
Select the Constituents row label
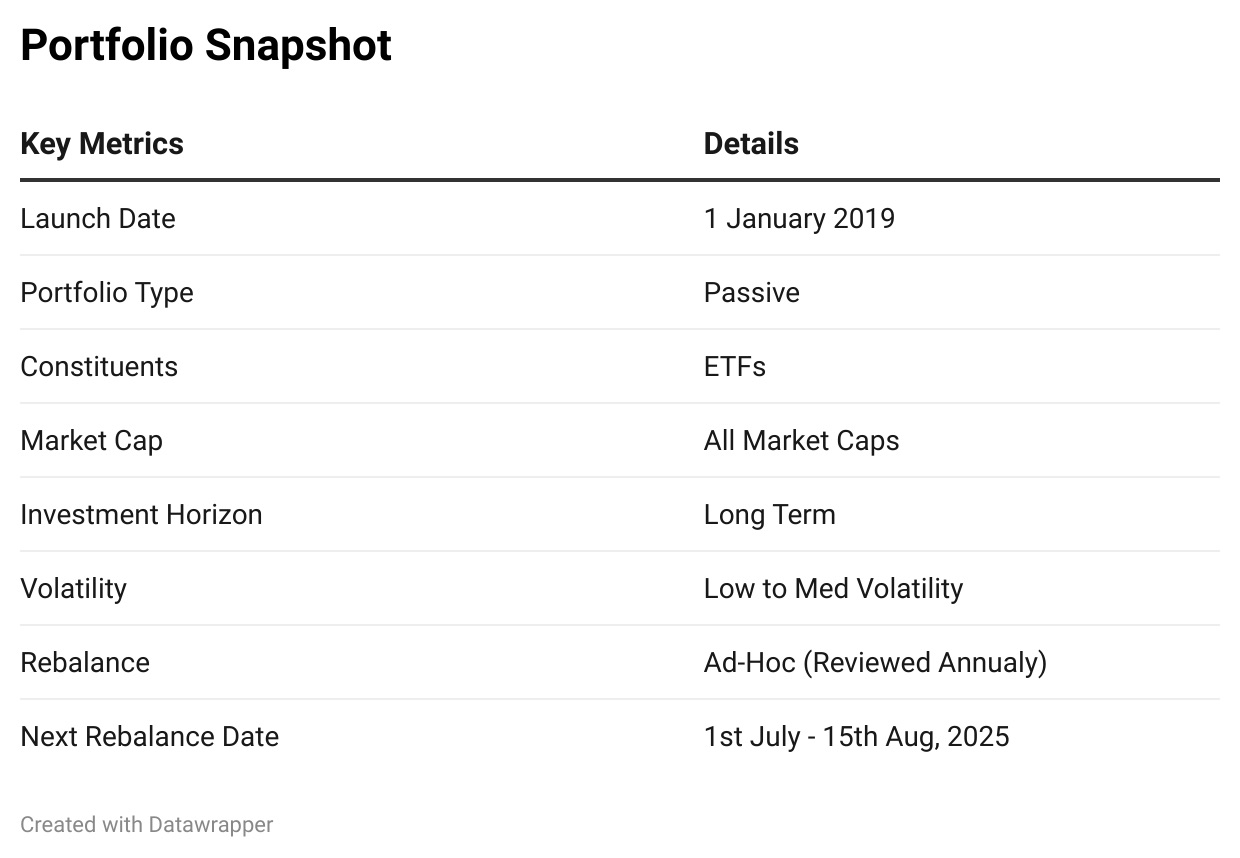coord(99,366)
